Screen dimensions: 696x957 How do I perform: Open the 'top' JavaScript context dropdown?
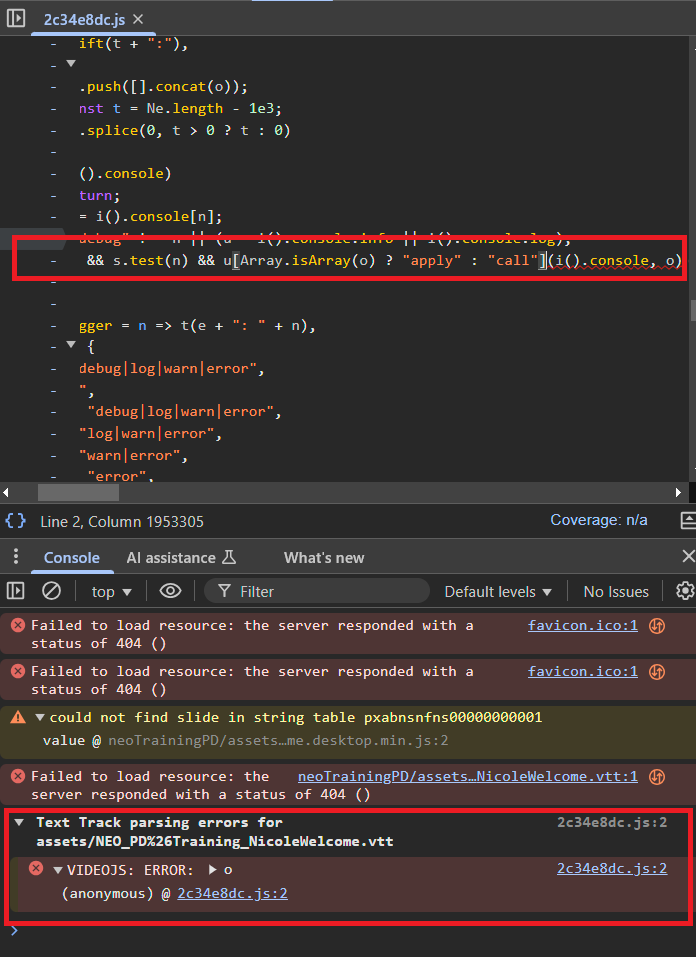click(111, 592)
